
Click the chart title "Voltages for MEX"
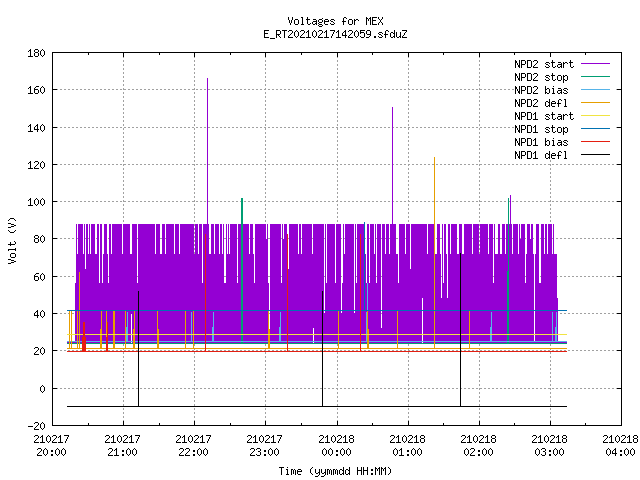[335, 21]
